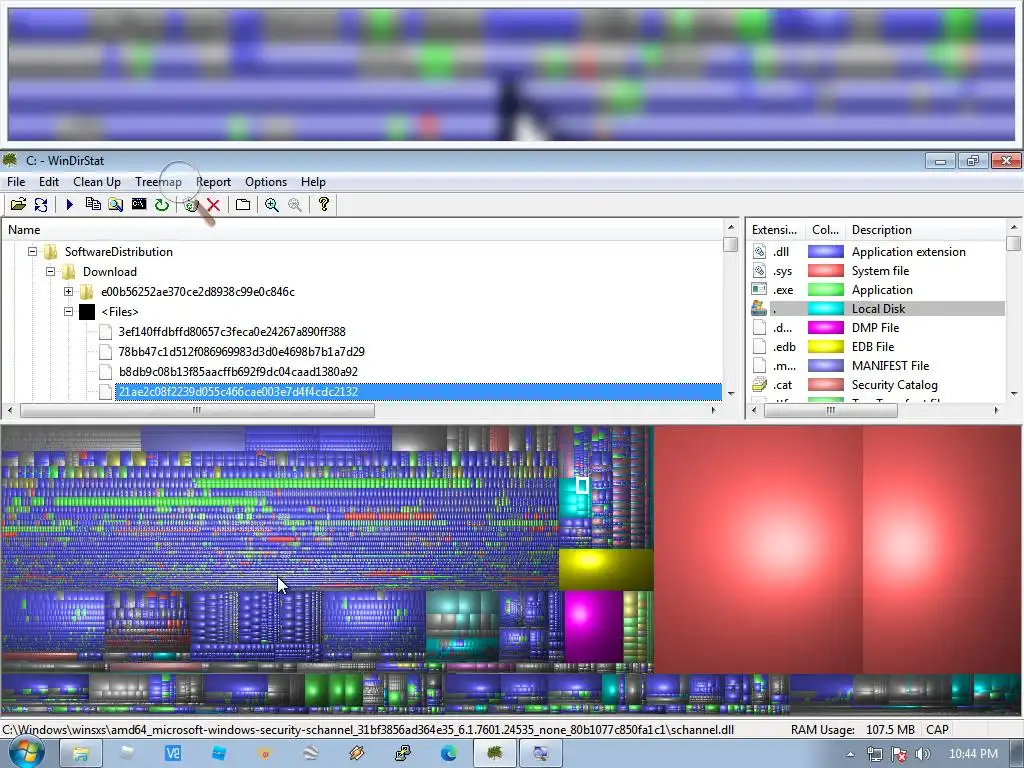
Task: Click the large red treemap block on the left
Action: click(x=758, y=549)
